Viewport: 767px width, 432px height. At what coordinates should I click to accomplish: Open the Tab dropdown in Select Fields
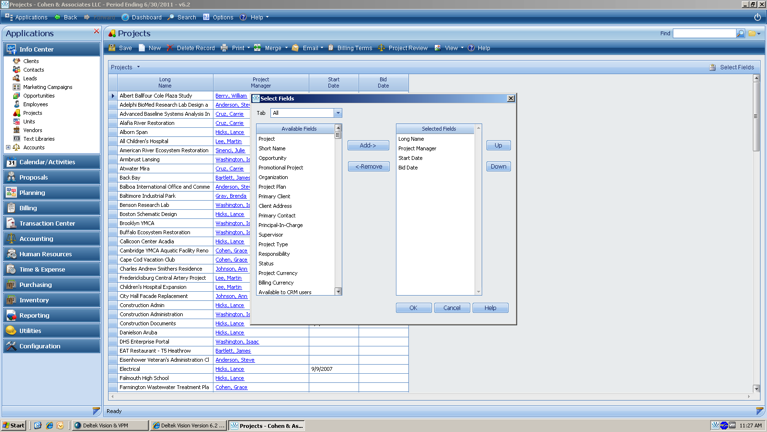[338, 113]
